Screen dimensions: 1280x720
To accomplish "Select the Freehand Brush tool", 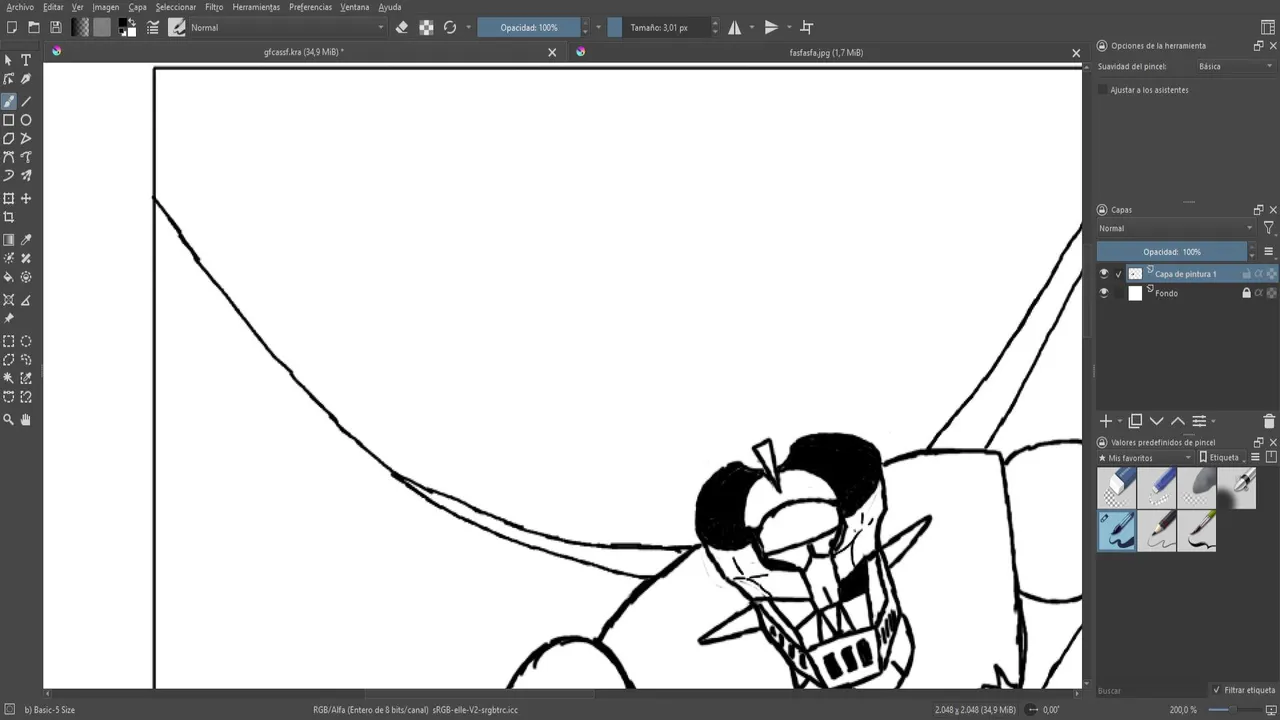I will (x=9, y=101).
